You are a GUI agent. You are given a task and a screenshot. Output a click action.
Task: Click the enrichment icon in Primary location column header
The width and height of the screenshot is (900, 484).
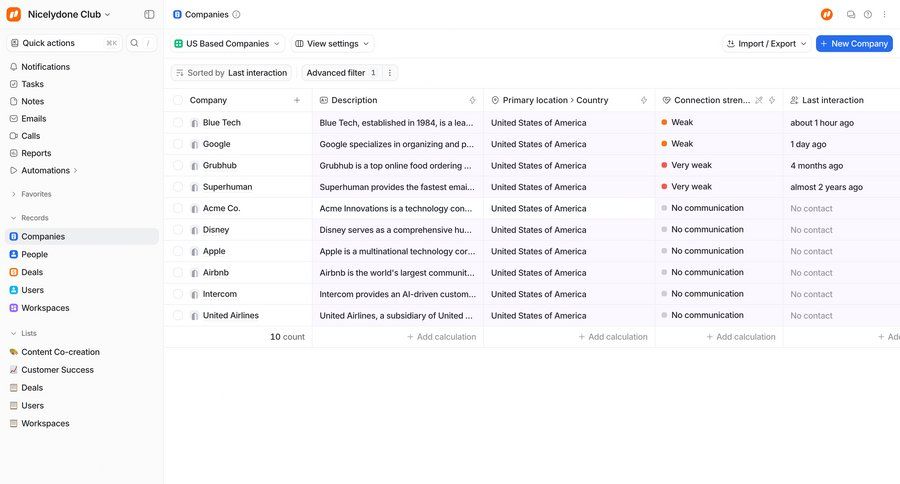[x=643, y=100]
